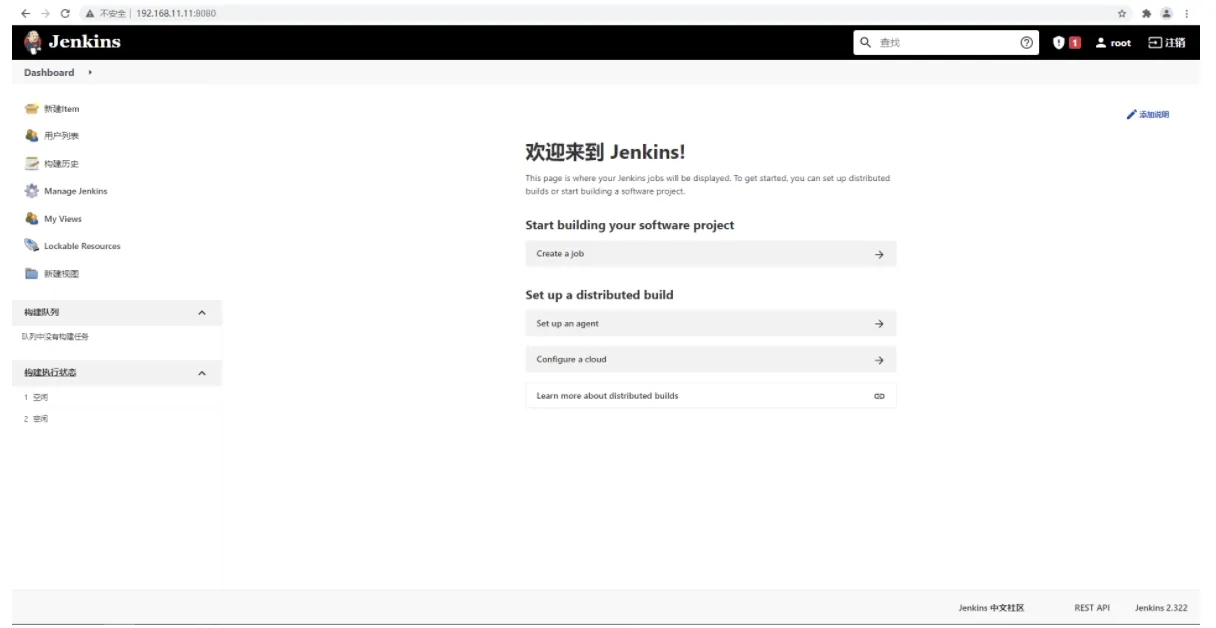Click the Jenkins butler logo icon
Screen dimensions: 1216x628
tap(33, 42)
